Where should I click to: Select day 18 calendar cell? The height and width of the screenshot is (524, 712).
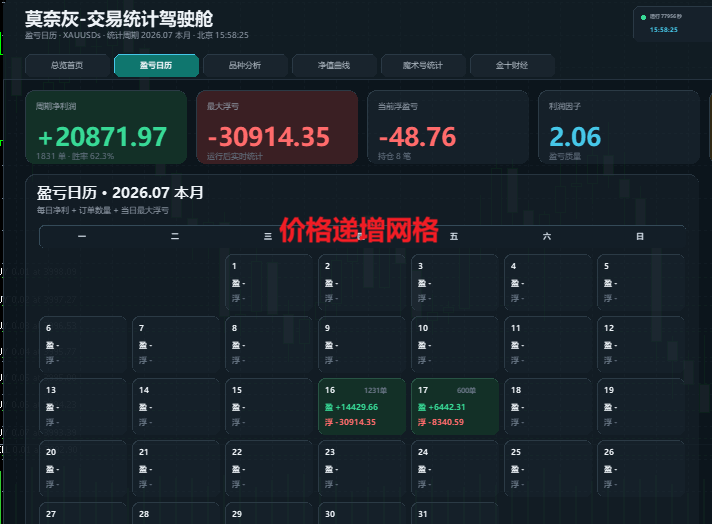tap(548, 406)
